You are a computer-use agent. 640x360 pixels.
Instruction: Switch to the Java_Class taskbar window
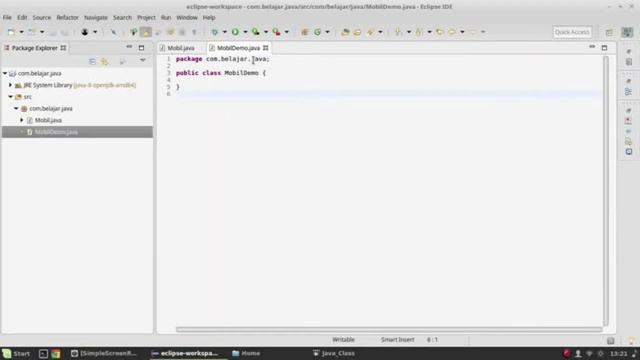[334, 353]
